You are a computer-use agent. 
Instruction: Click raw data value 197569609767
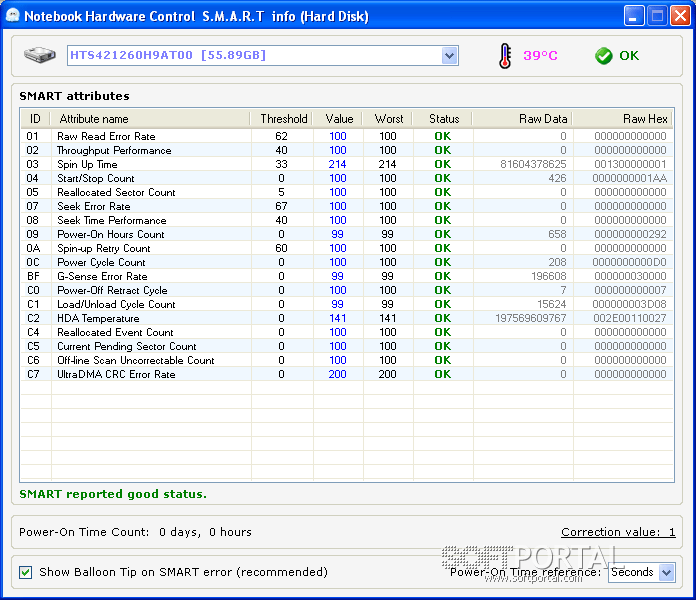pos(530,318)
